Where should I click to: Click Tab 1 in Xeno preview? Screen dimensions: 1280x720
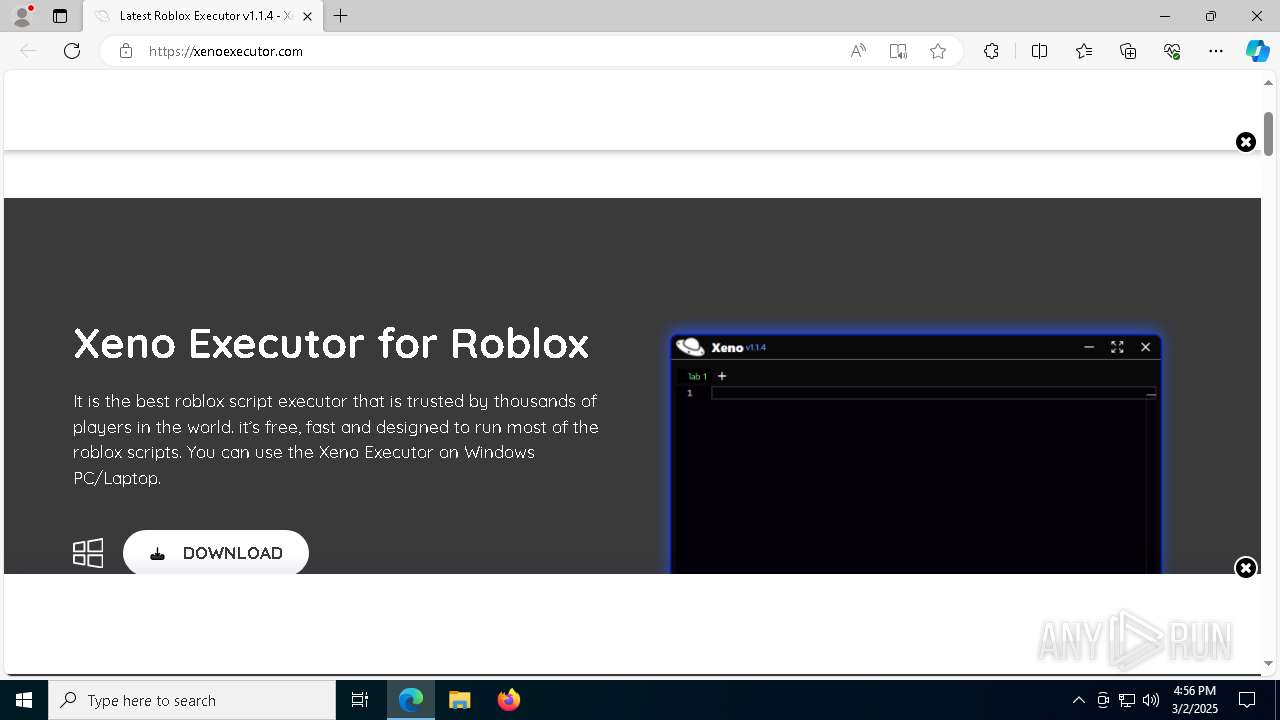click(x=697, y=376)
